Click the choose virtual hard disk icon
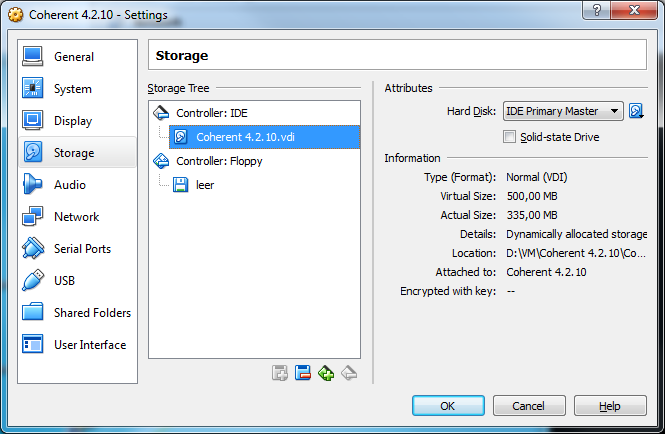Viewport: 665px width, 434px height. point(636,111)
